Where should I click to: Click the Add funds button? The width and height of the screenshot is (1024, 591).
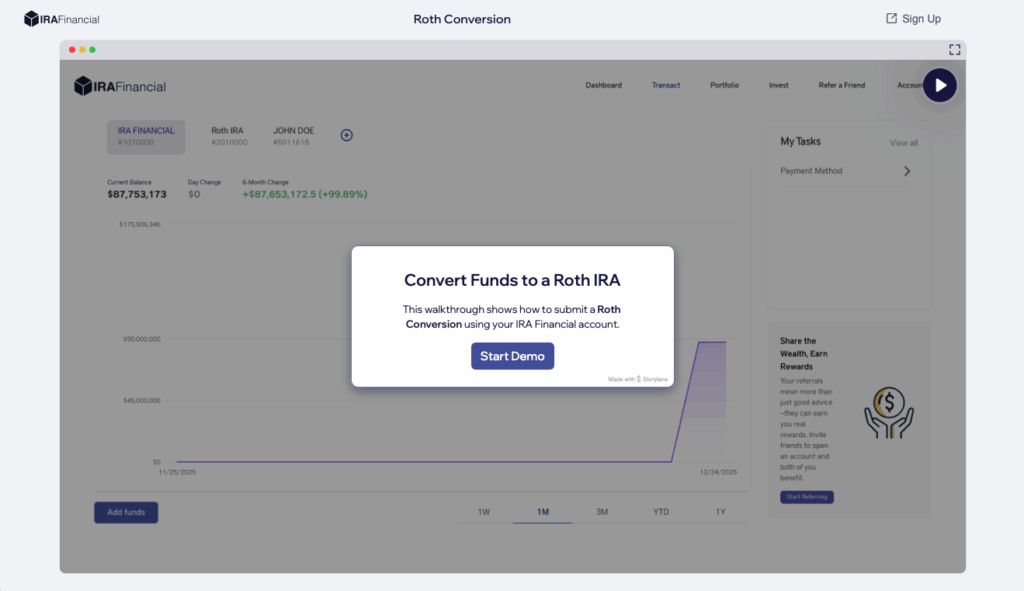point(126,512)
